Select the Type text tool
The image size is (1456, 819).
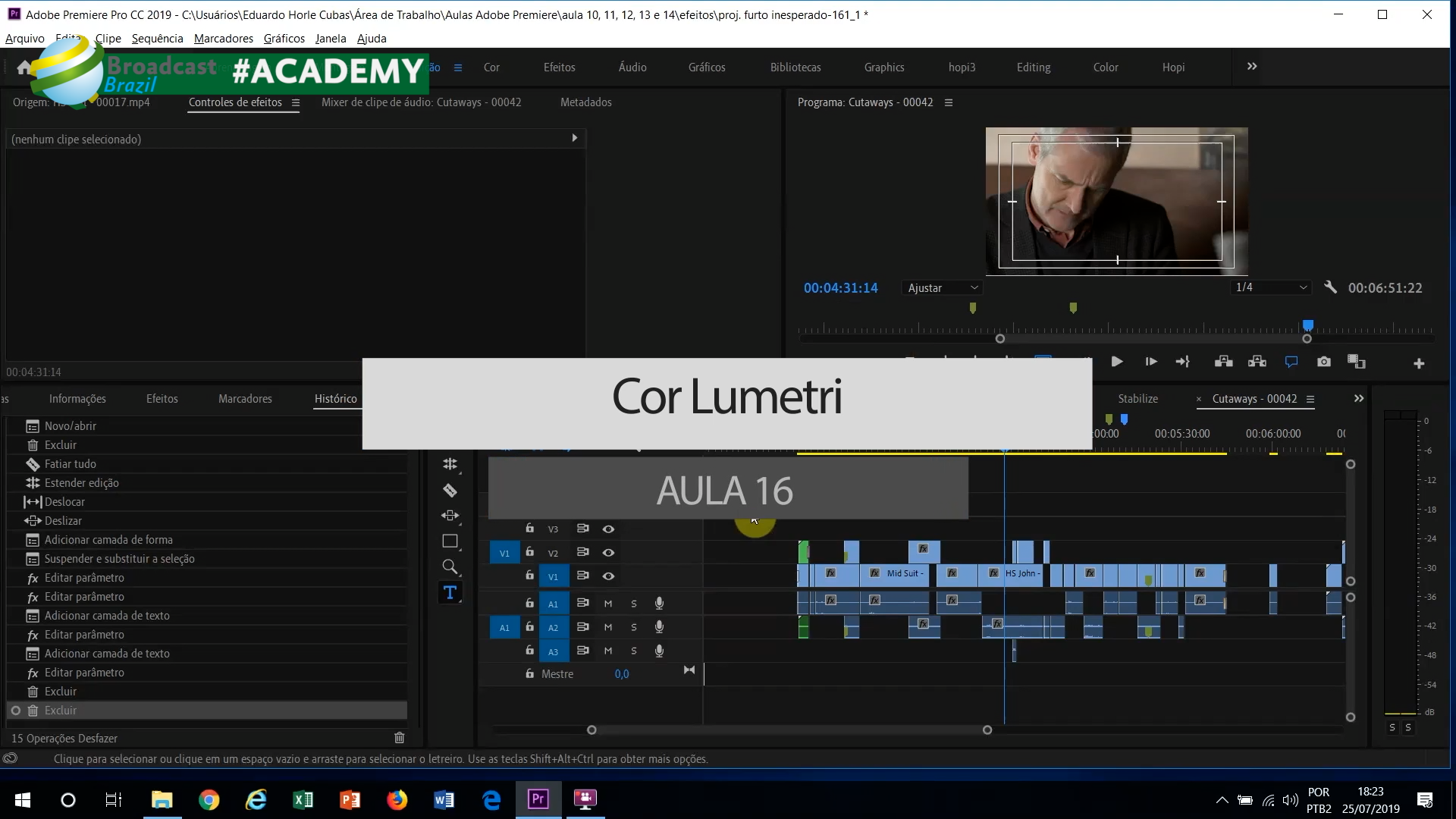(x=450, y=592)
